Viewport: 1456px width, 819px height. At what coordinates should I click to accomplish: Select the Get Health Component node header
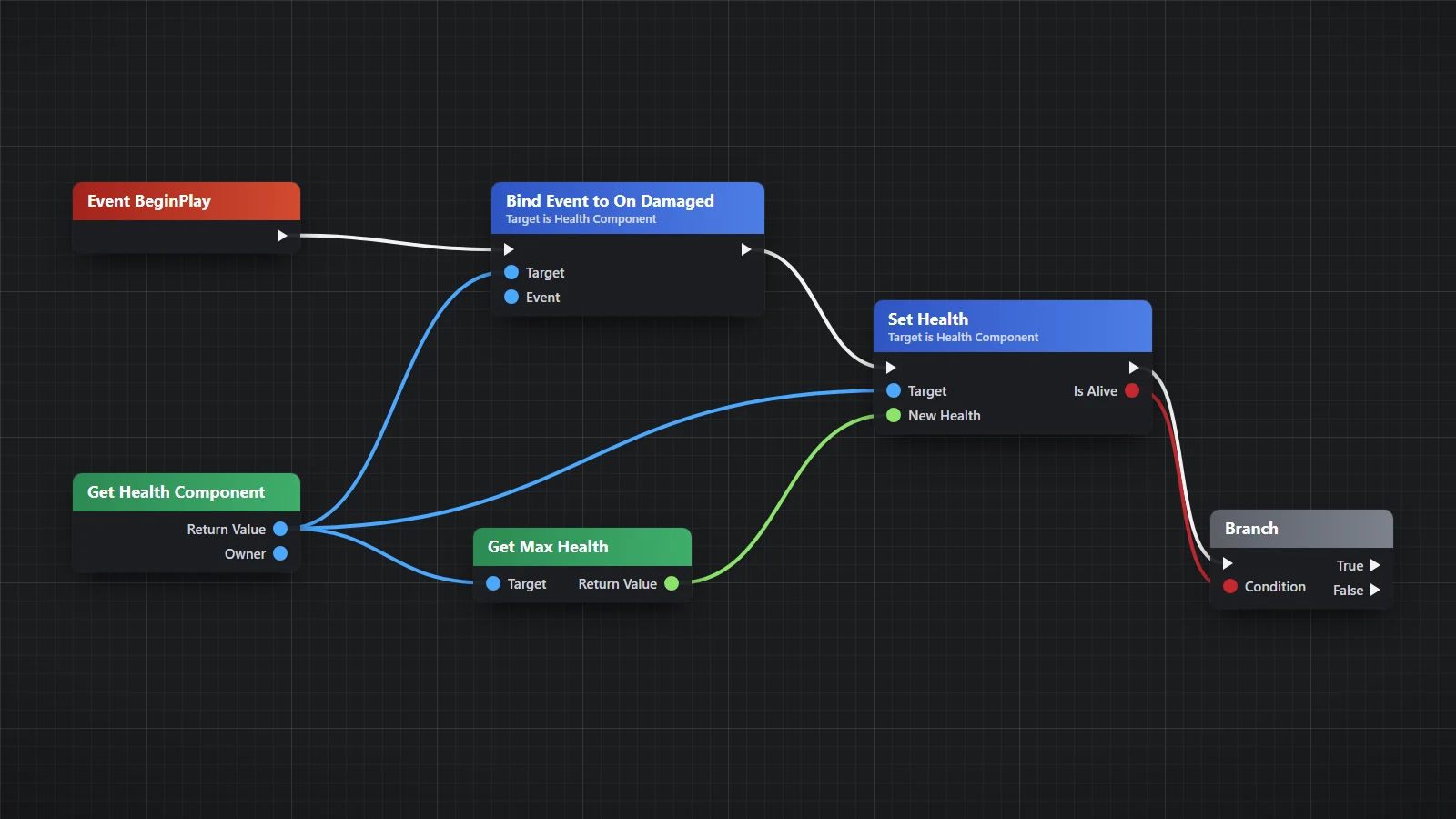[187, 492]
